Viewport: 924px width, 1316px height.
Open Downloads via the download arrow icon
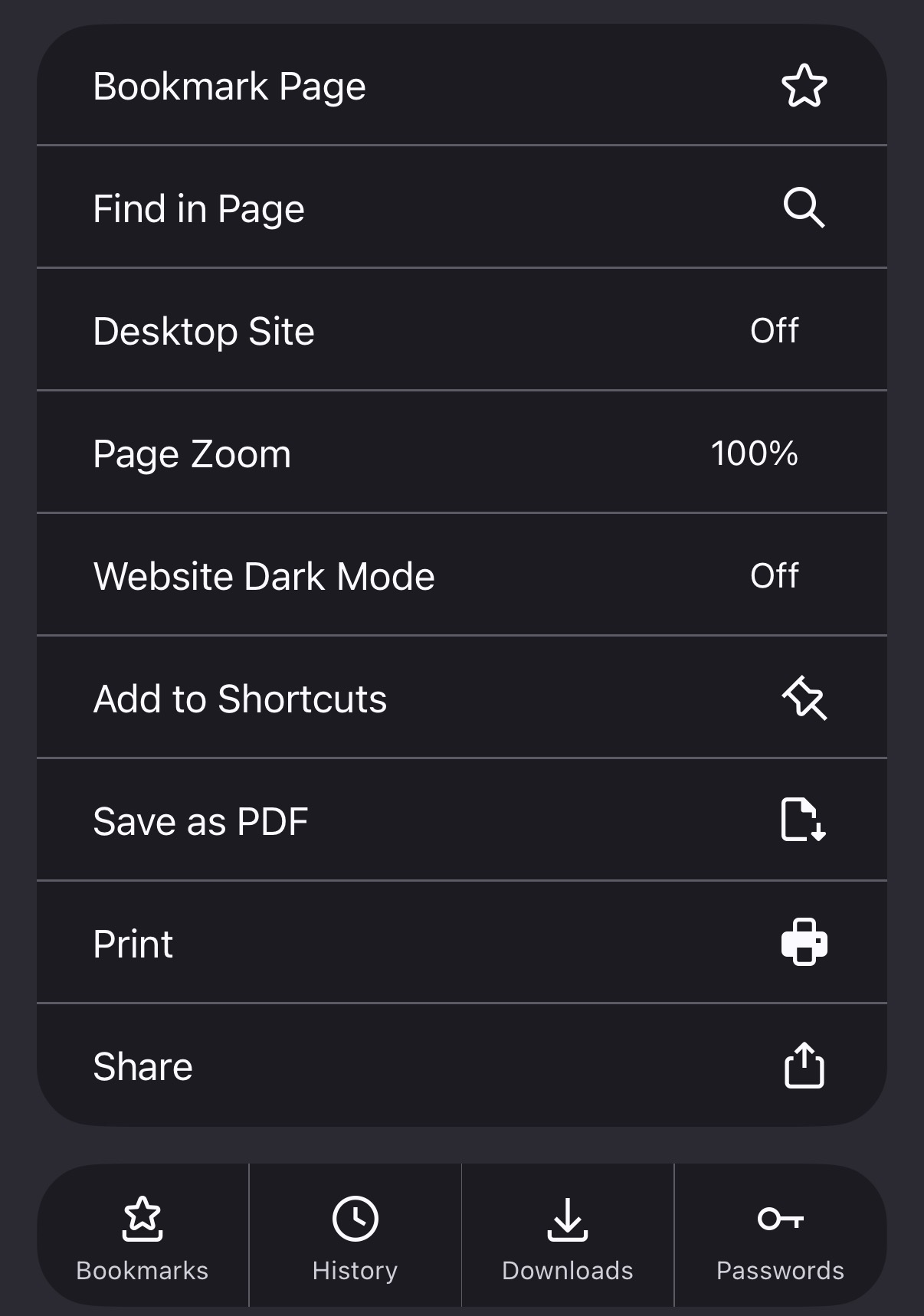pyautogui.click(x=567, y=1219)
